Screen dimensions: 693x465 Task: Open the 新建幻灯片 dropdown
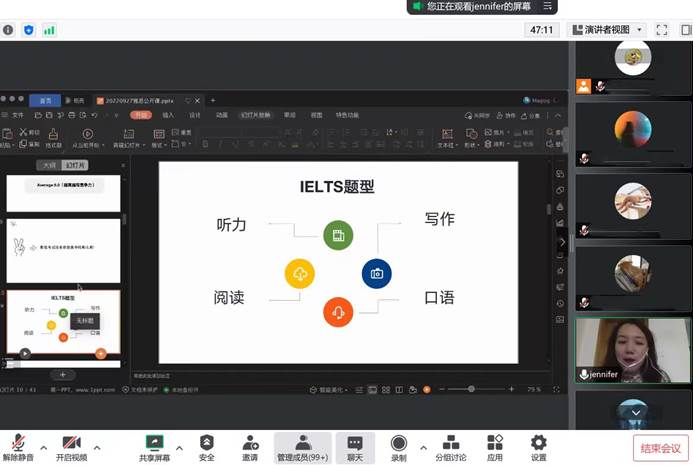129,138
